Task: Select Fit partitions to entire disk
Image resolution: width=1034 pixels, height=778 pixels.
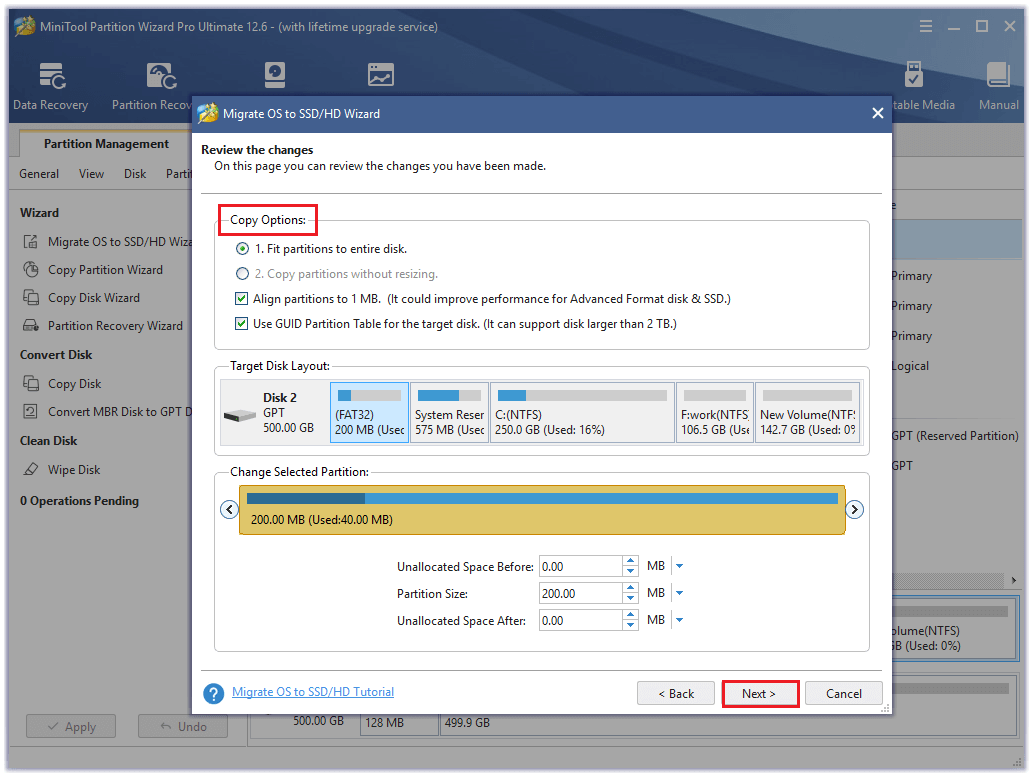Action: (x=243, y=249)
